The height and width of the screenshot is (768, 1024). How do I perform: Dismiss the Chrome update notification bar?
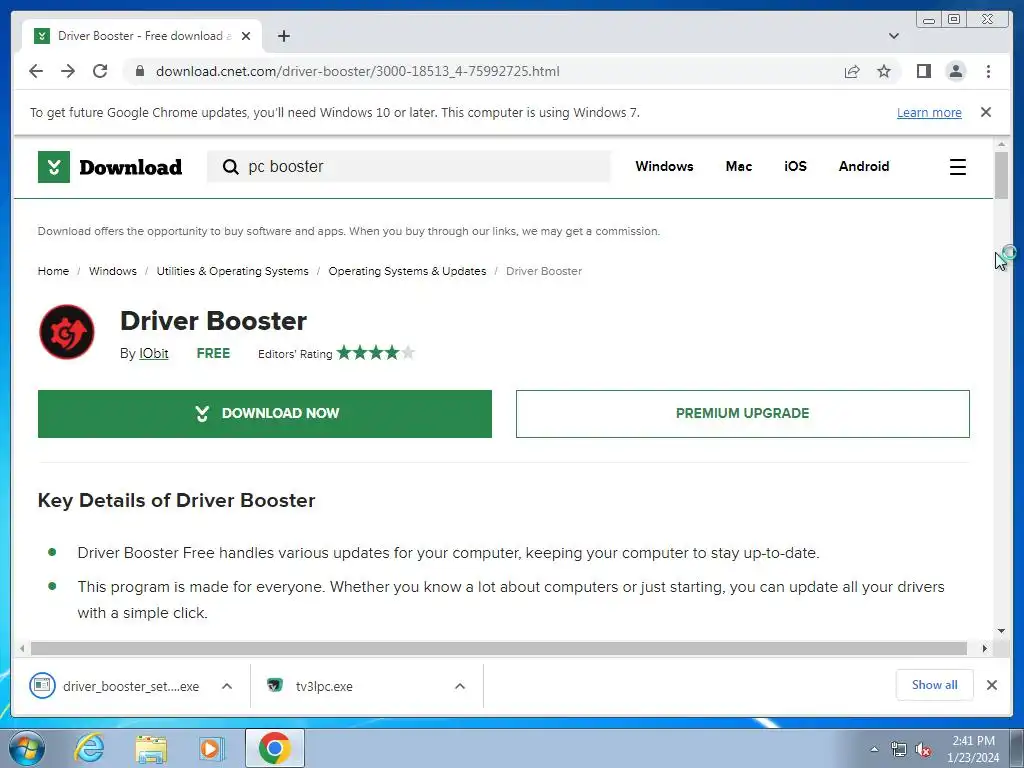click(x=986, y=112)
